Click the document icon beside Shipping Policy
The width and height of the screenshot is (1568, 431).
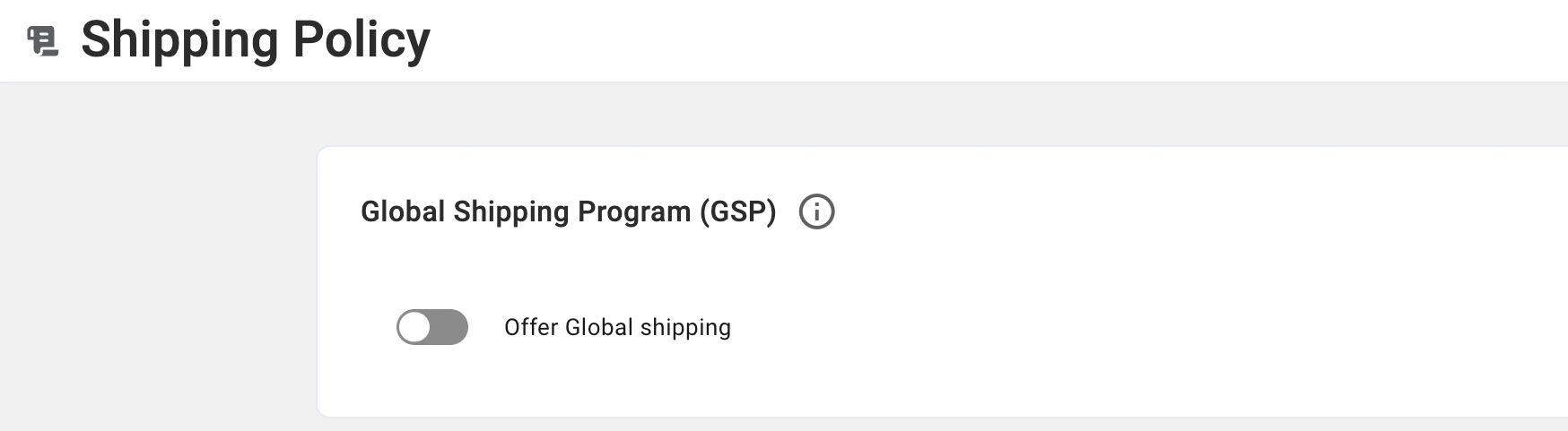[x=43, y=41]
